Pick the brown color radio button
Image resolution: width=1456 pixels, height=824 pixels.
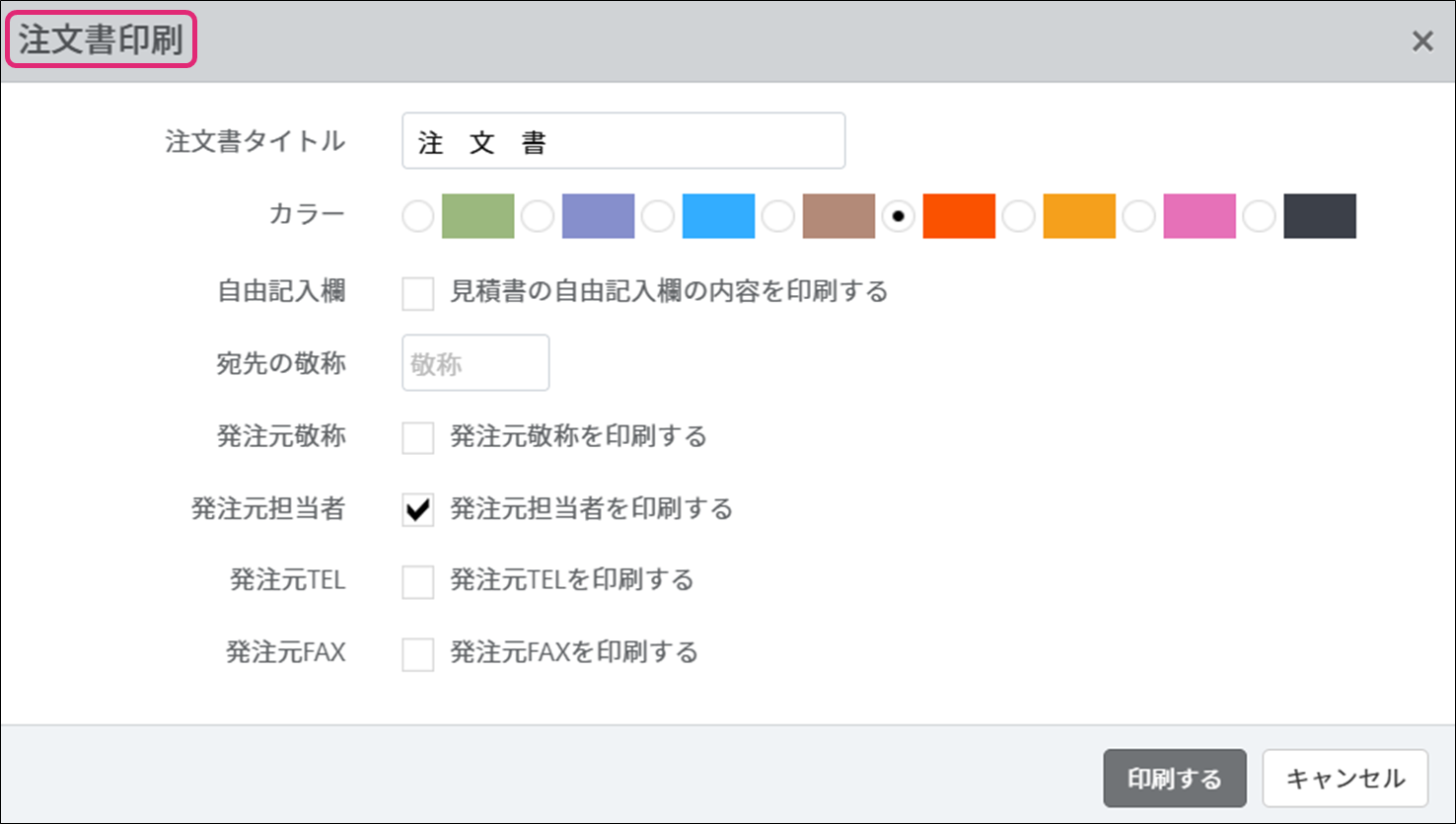(778, 217)
